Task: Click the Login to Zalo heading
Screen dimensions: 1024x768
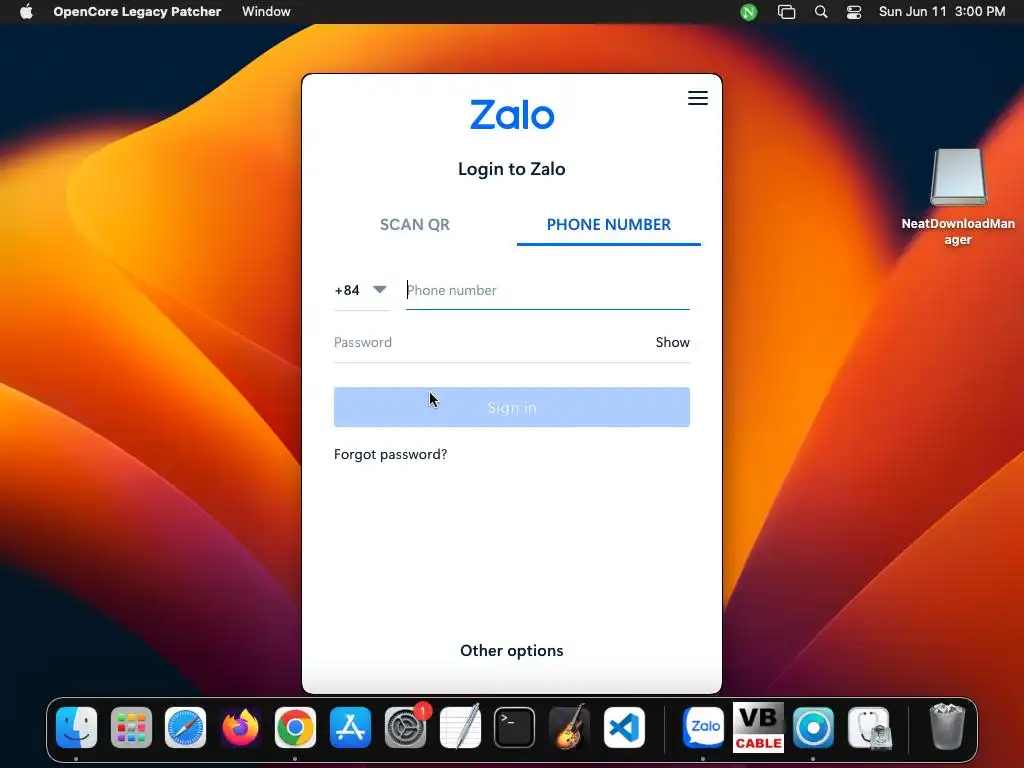Action: coord(511,169)
